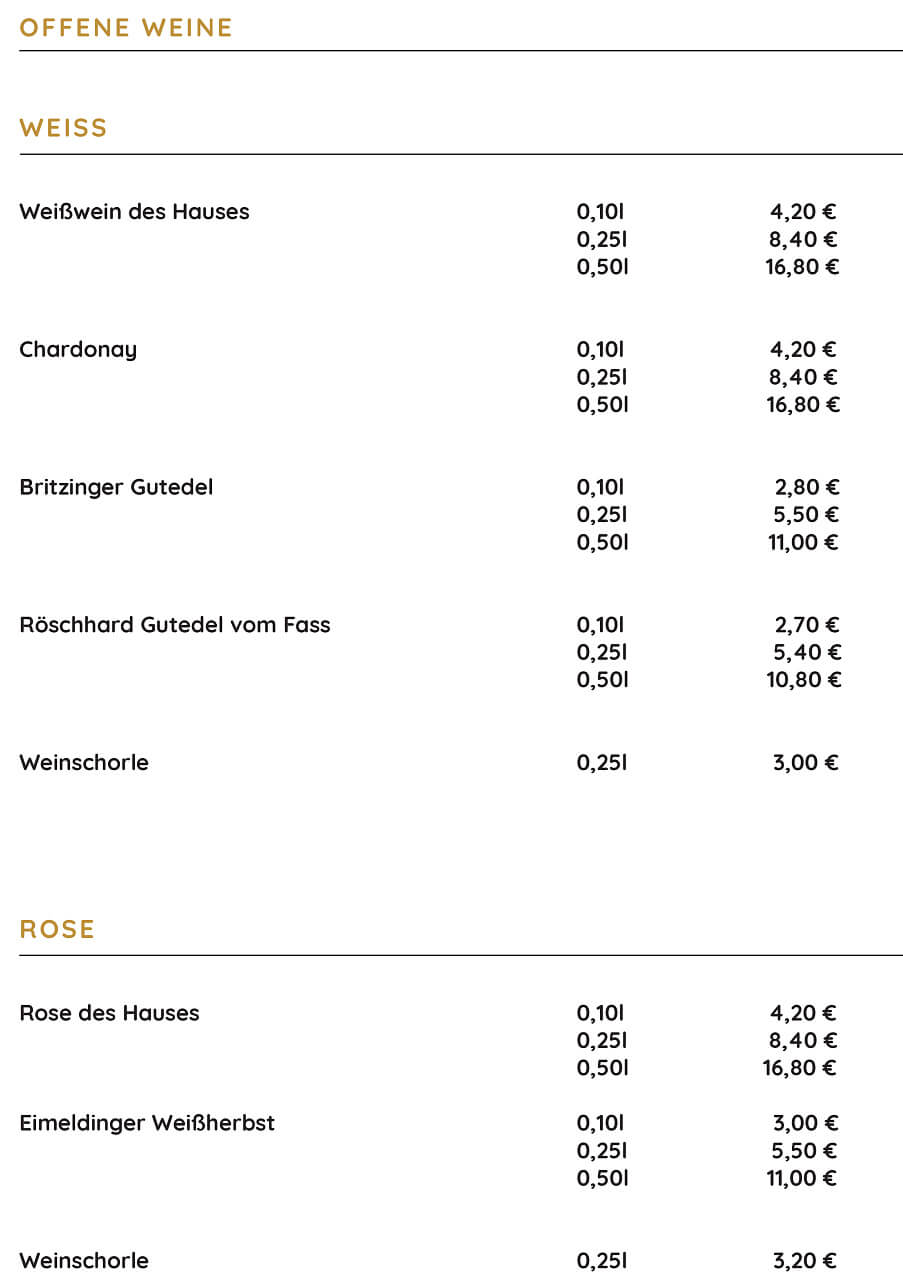The height and width of the screenshot is (1278, 903).
Task: Select the ROSE section heading
Action: click(57, 929)
